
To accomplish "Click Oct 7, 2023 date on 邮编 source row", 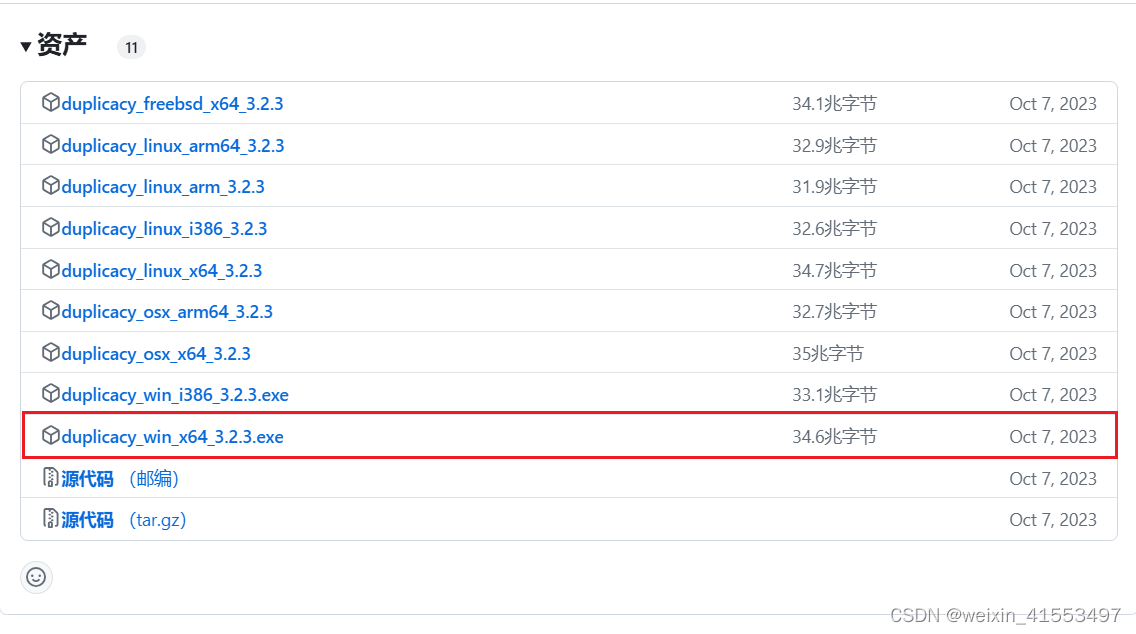I will (x=1053, y=479).
